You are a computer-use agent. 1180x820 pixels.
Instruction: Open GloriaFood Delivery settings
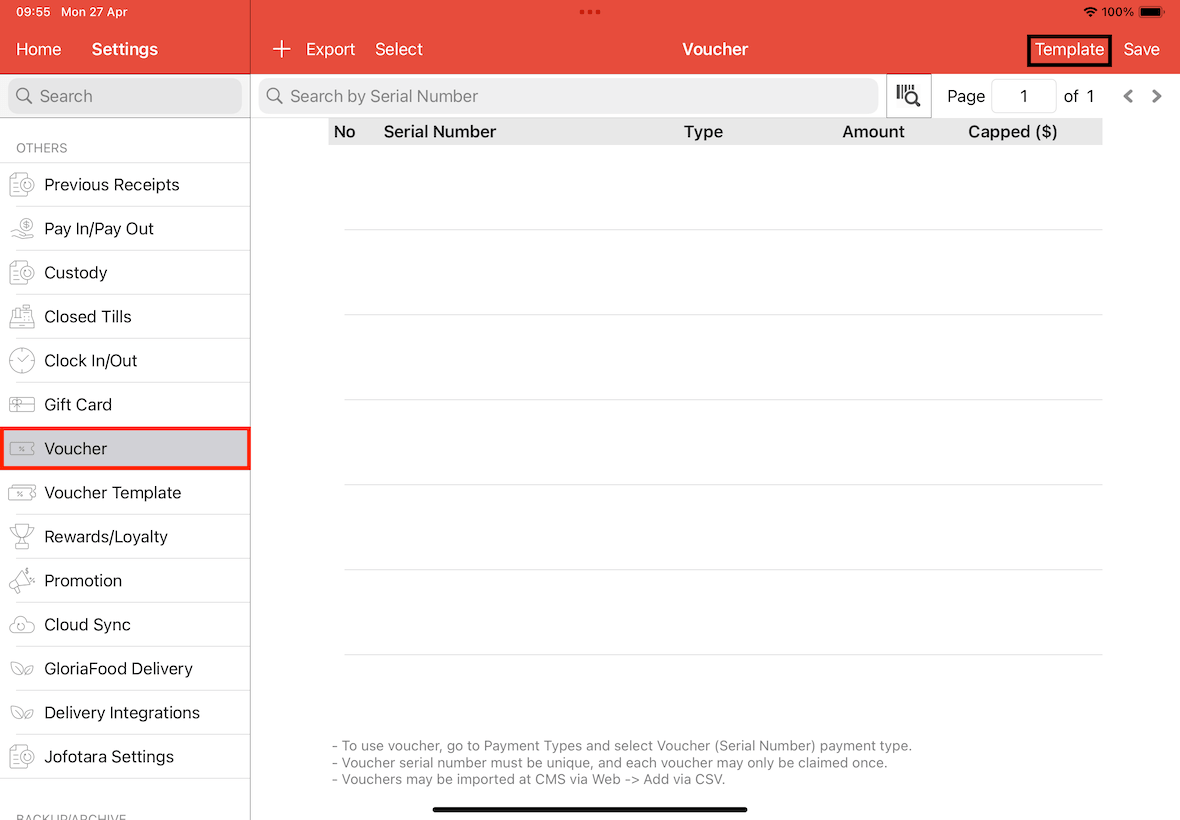(125, 669)
